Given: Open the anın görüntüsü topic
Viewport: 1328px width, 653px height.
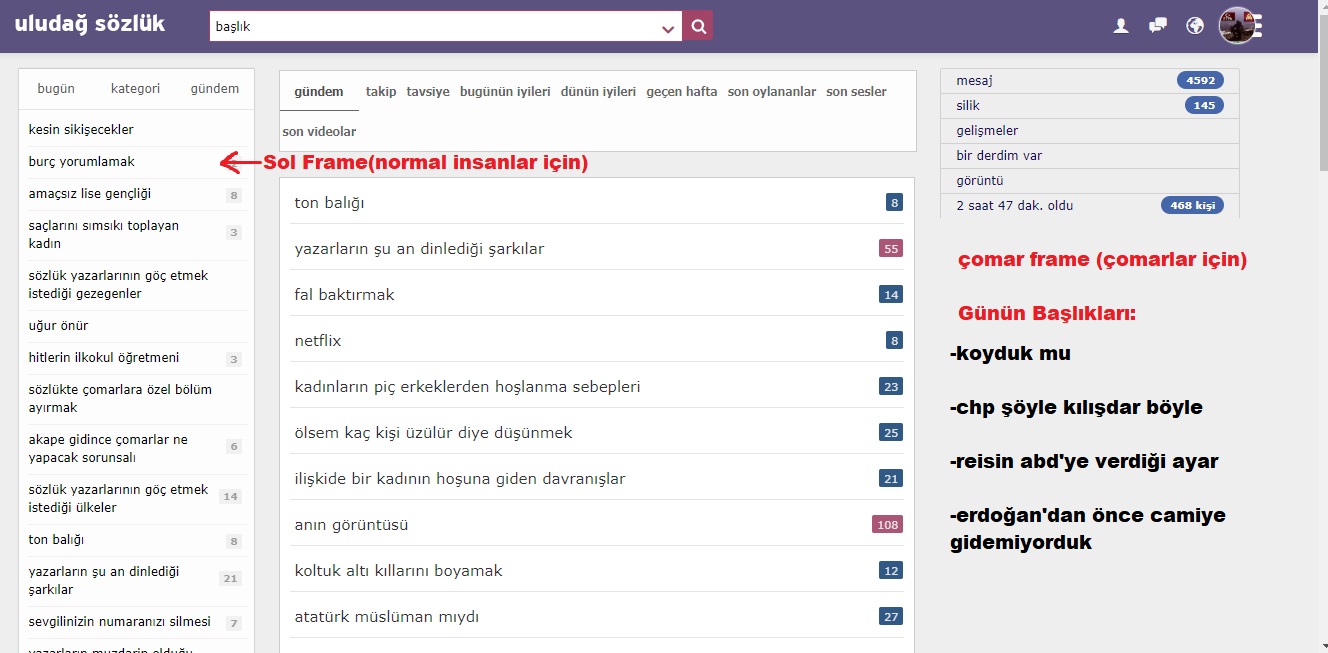Looking at the screenshot, I should point(351,525).
